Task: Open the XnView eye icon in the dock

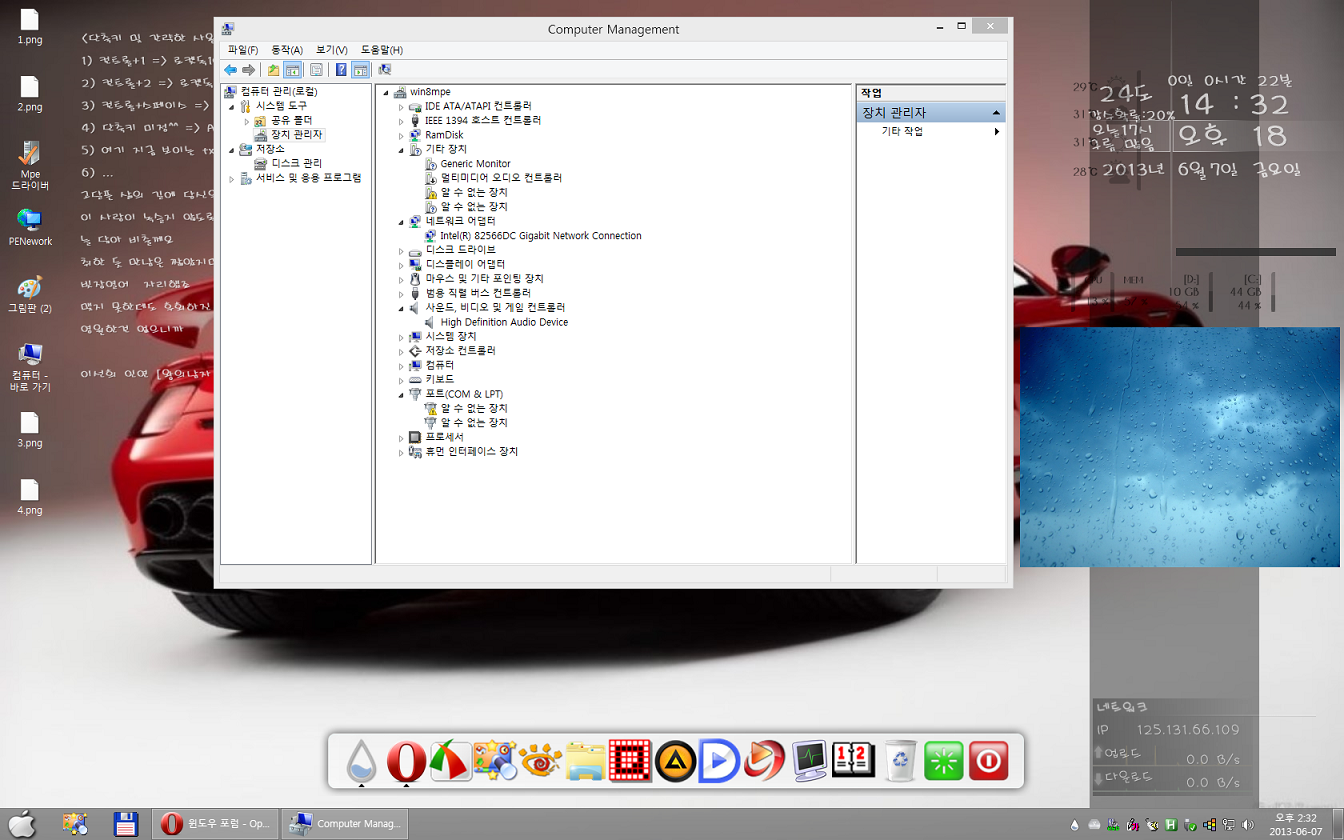Action: tap(541, 762)
